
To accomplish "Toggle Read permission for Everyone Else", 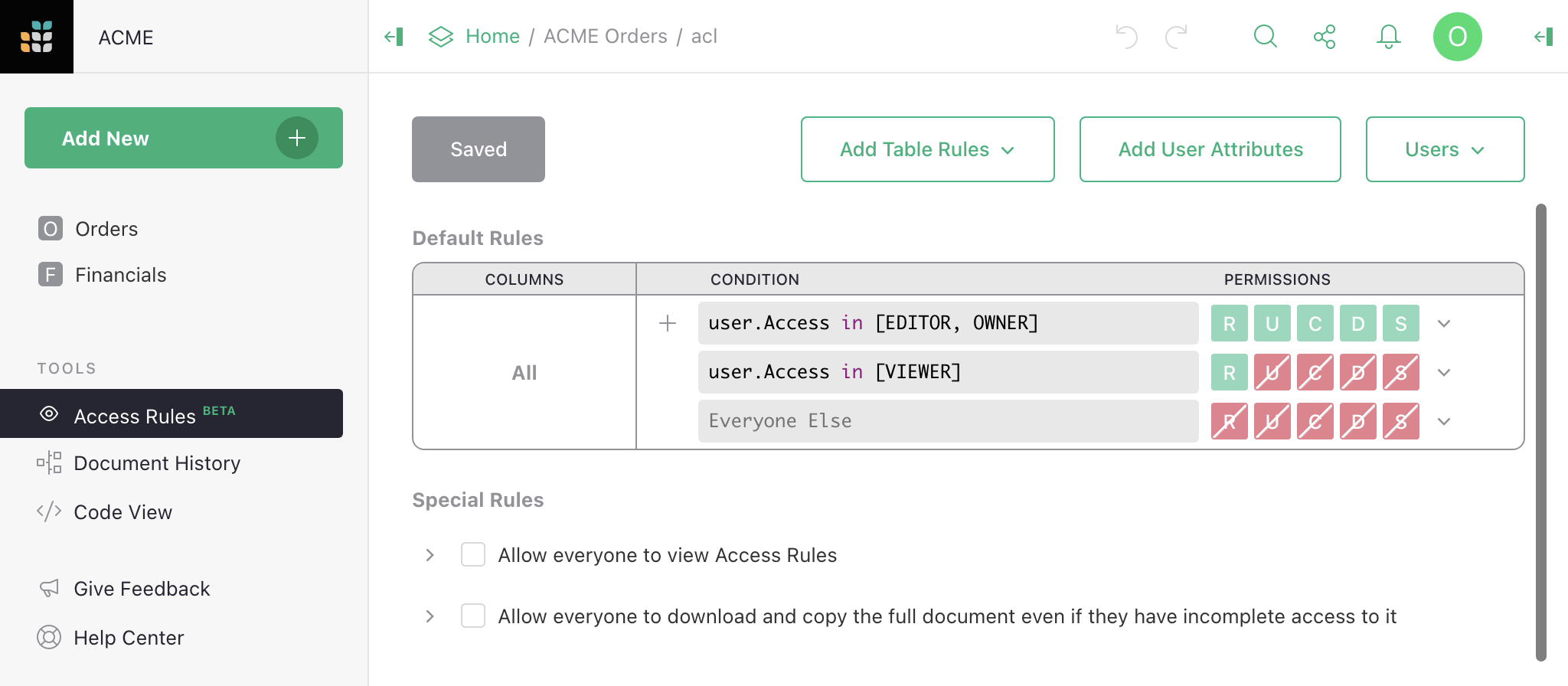I will point(1230,421).
